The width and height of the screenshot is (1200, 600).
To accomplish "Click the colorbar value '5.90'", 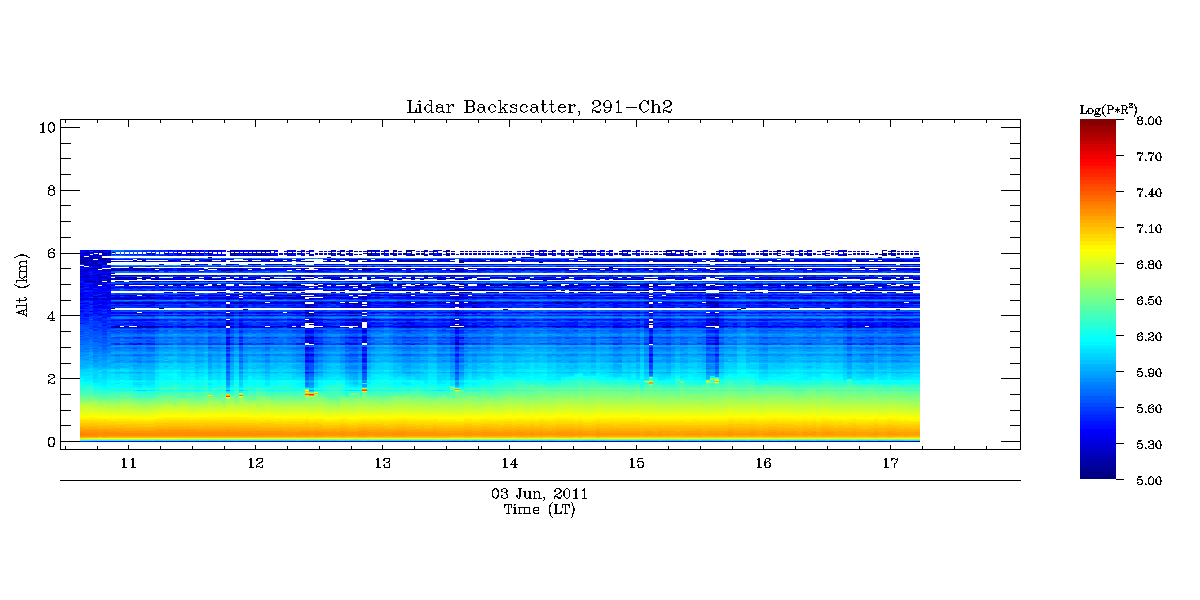I will pyautogui.click(x=1149, y=373).
